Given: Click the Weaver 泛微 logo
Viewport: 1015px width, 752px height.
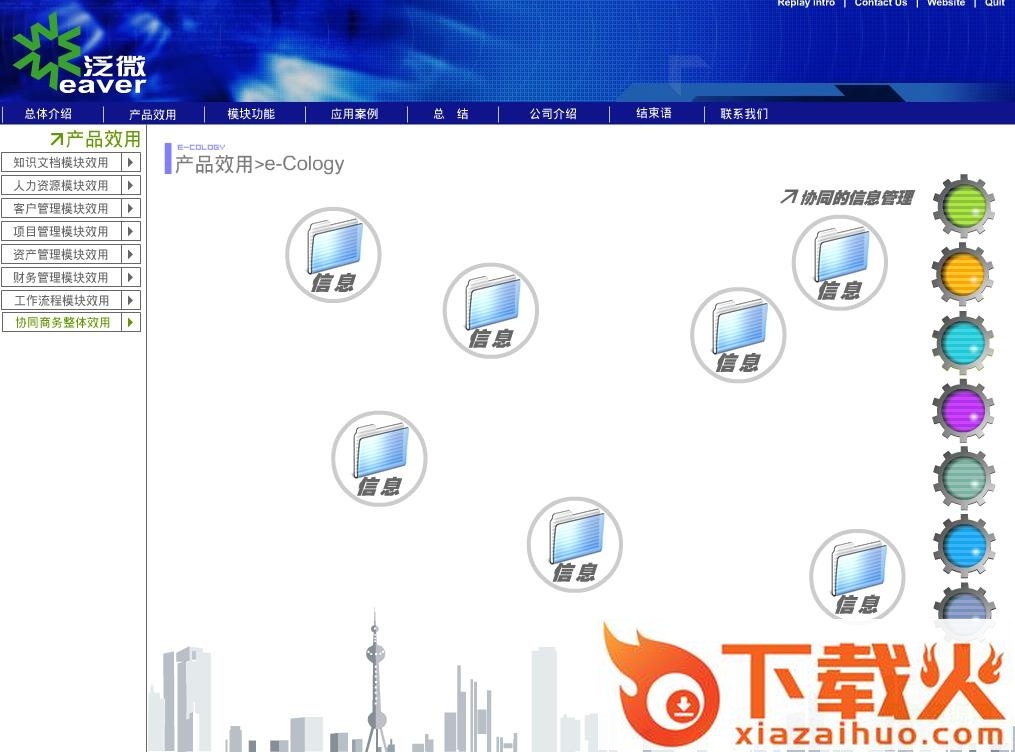Looking at the screenshot, I should point(75,55).
